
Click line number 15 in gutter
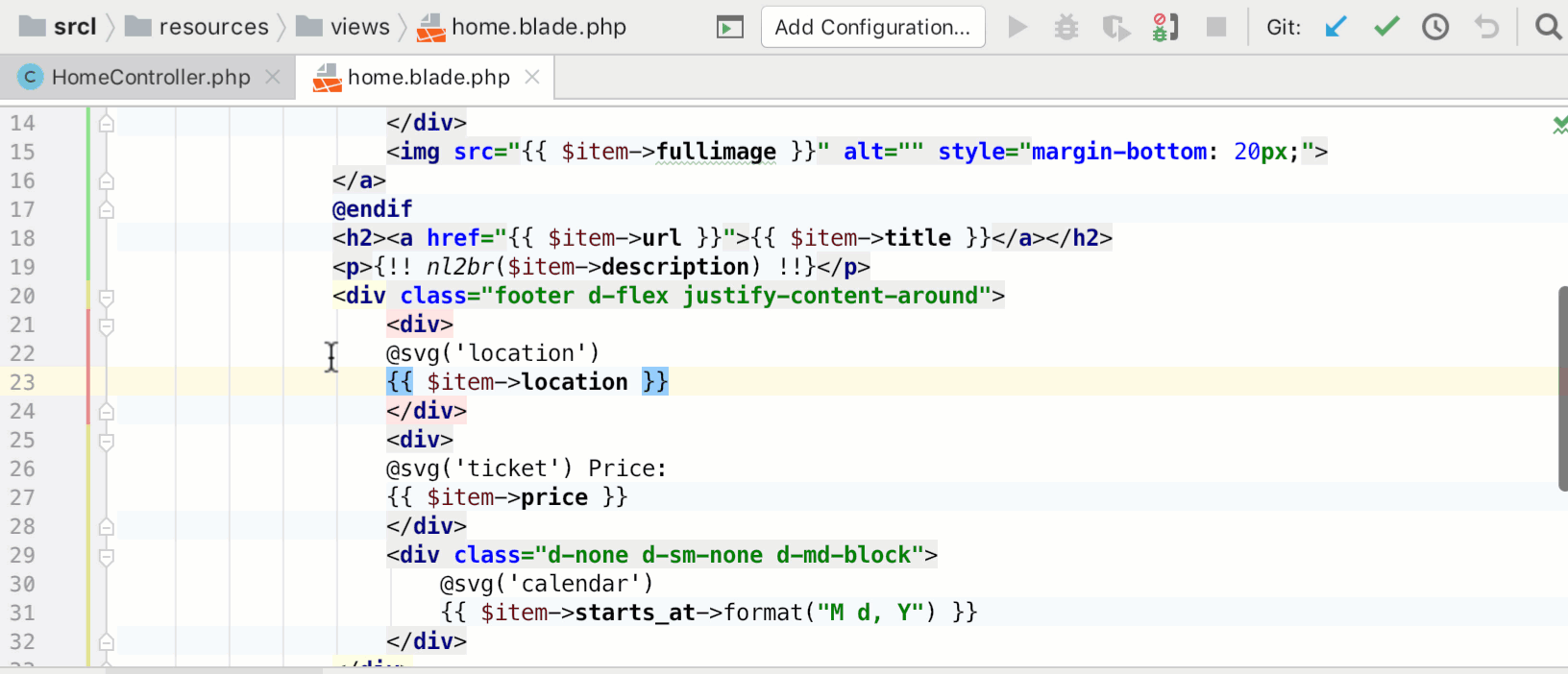click(x=22, y=152)
